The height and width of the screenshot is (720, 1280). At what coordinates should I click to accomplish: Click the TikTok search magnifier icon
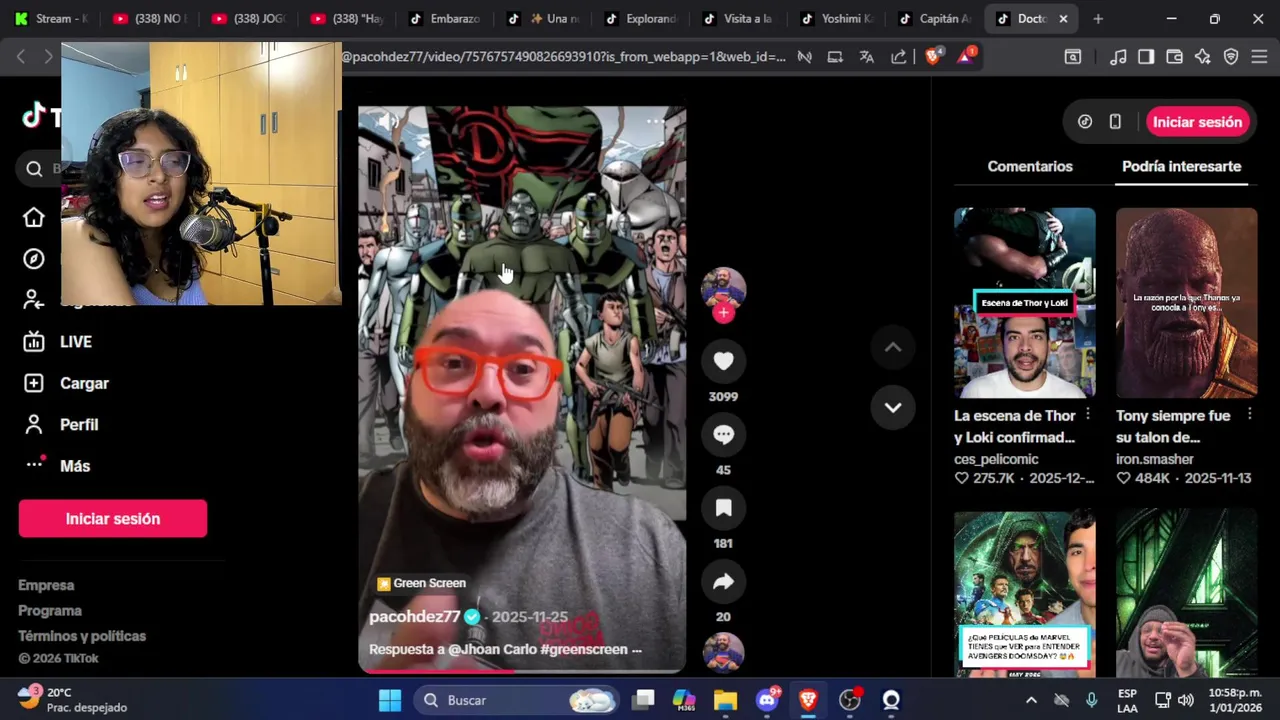(x=34, y=169)
